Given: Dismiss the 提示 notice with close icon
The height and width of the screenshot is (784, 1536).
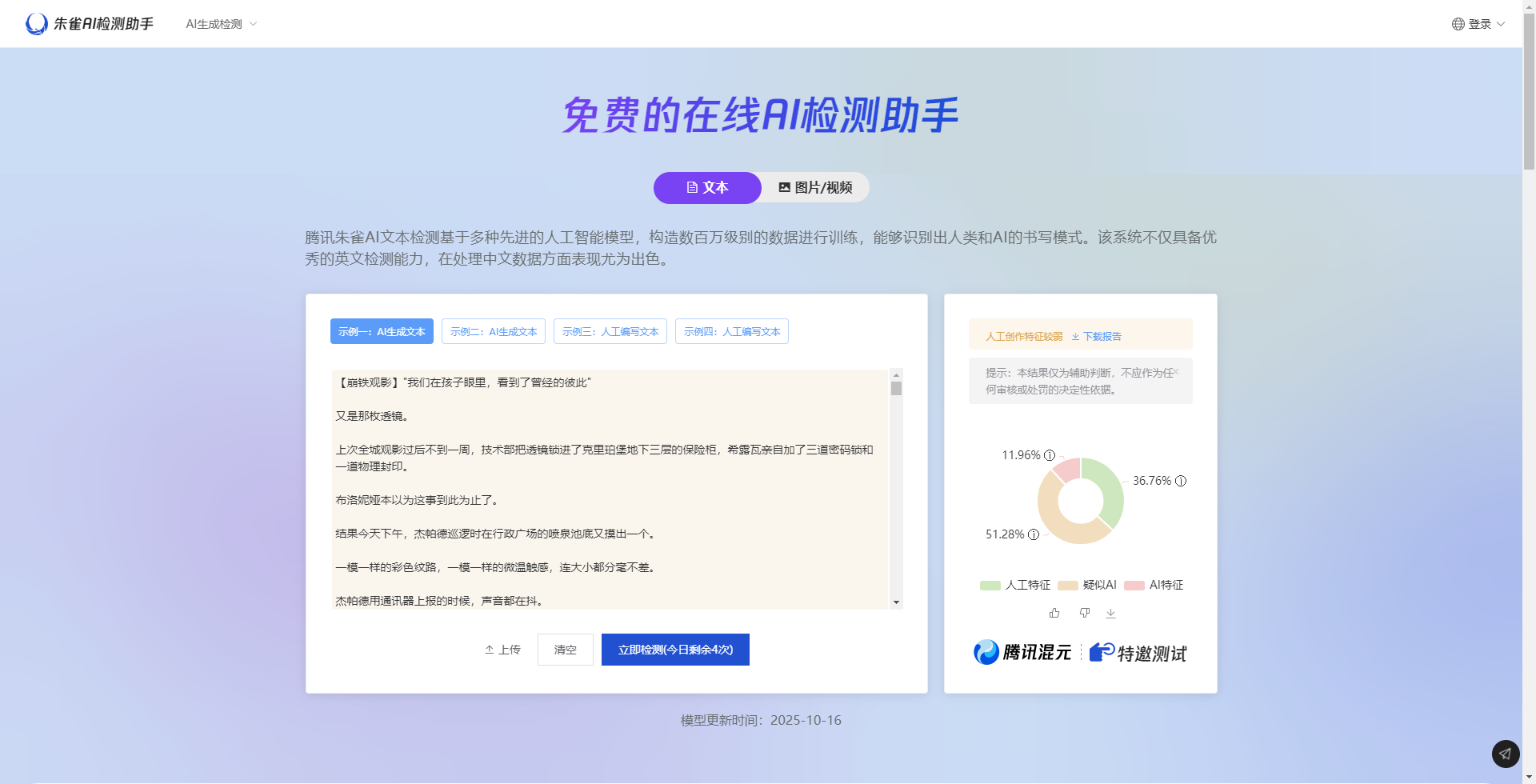Looking at the screenshot, I should (x=1175, y=372).
